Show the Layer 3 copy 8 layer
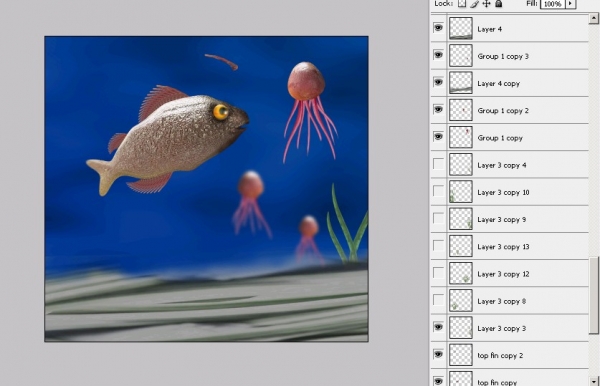The width and height of the screenshot is (600, 386). [x=438, y=300]
